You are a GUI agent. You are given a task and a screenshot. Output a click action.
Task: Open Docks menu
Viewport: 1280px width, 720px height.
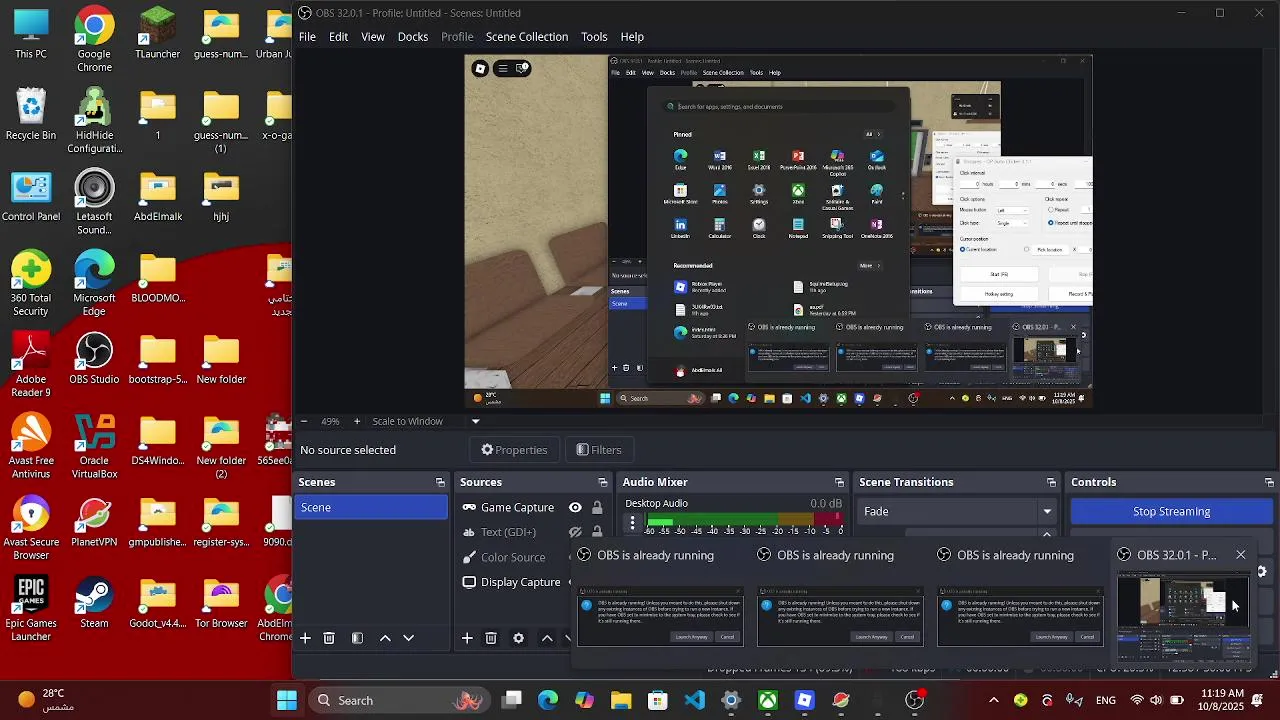(413, 36)
